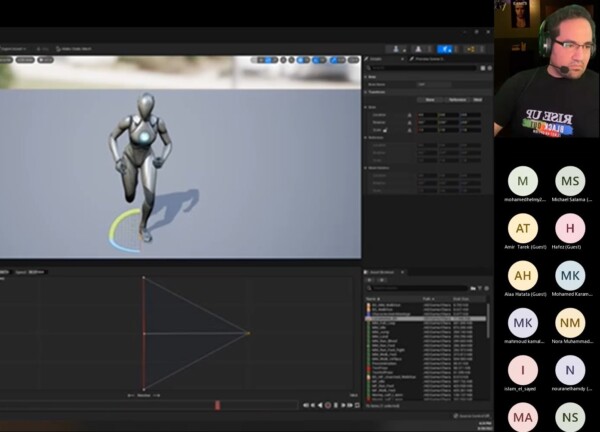Collapse the Transforms section in Details
600x432 pixels.
[367, 91]
